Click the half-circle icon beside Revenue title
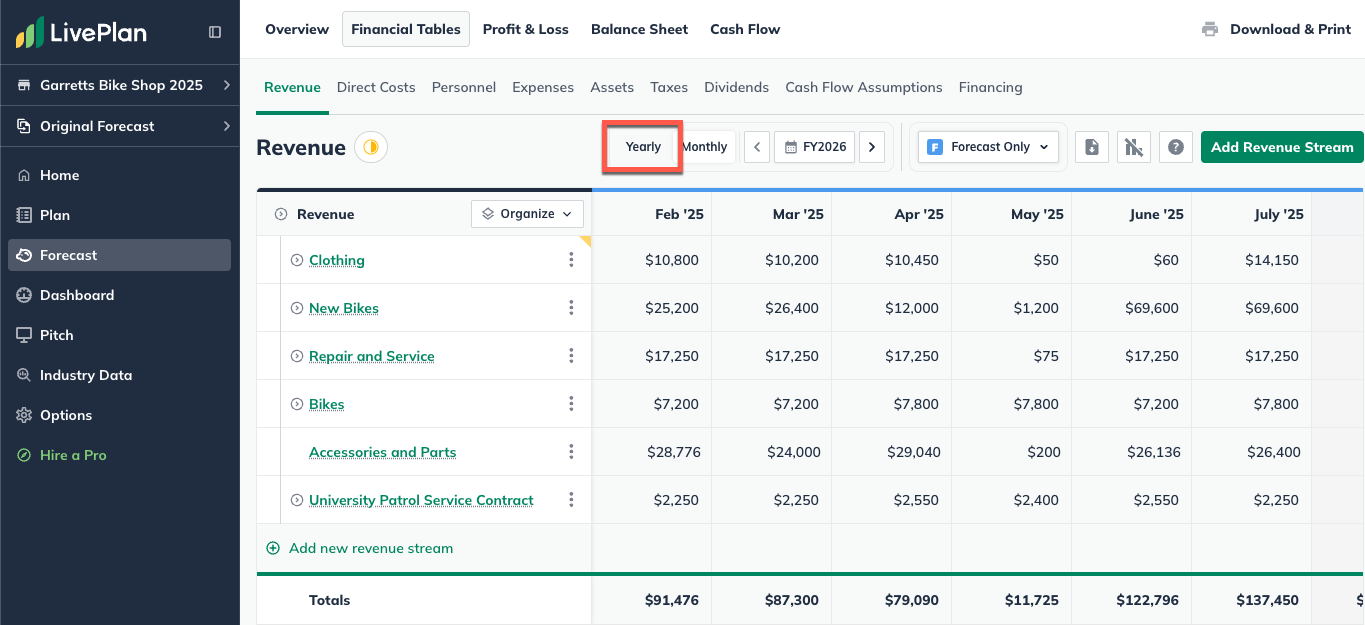Image resolution: width=1365 pixels, height=625 pixels. pos(371,147)
